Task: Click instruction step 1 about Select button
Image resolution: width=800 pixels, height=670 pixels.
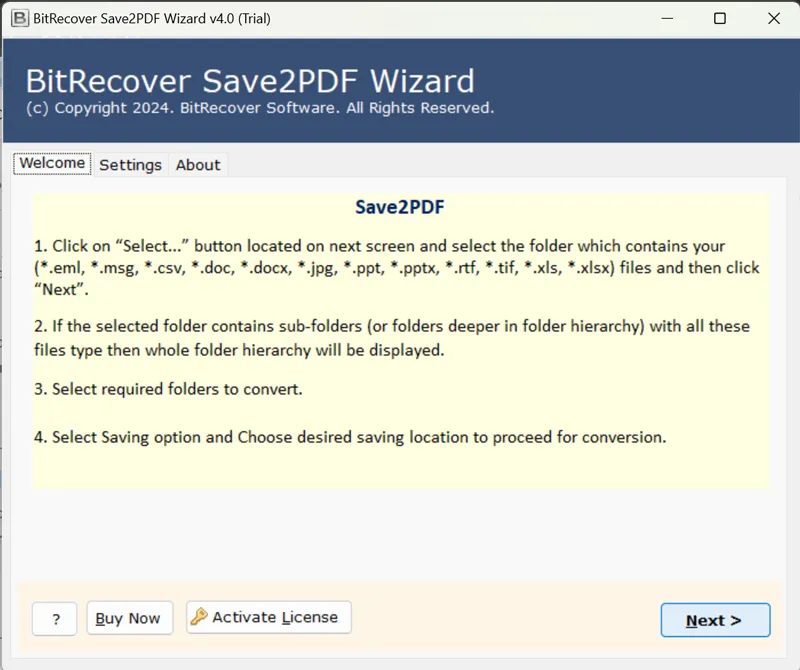Action: pyautogui.click(x=397, y=267)
